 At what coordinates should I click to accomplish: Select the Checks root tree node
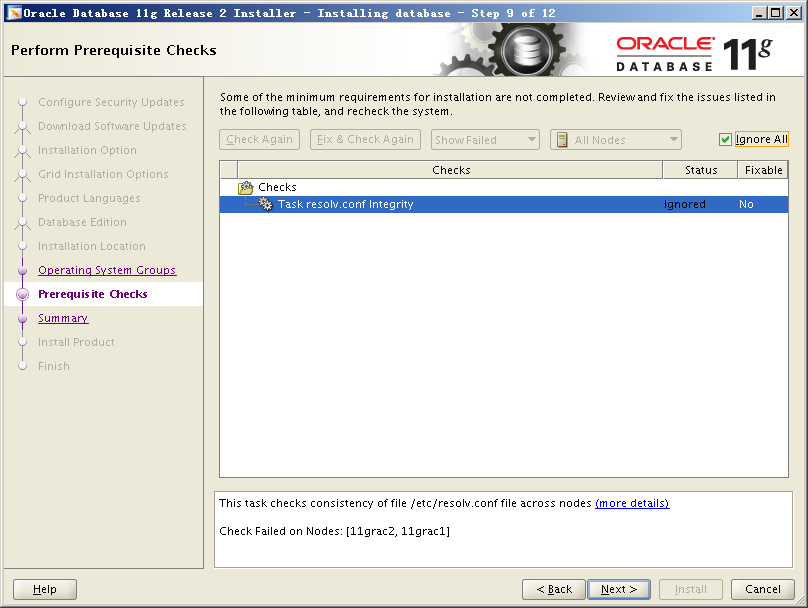coord(277,187)
